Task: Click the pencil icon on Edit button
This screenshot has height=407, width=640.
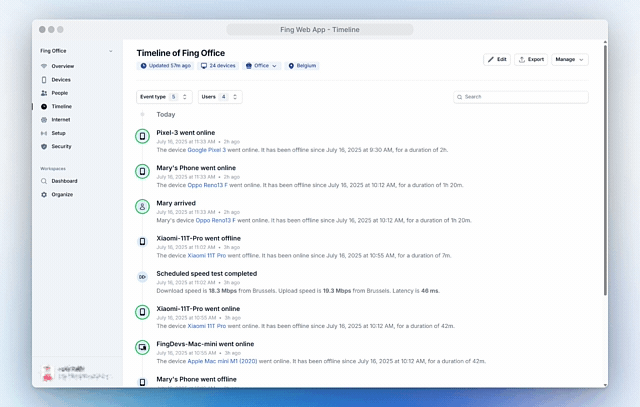Action: (491, 60)
